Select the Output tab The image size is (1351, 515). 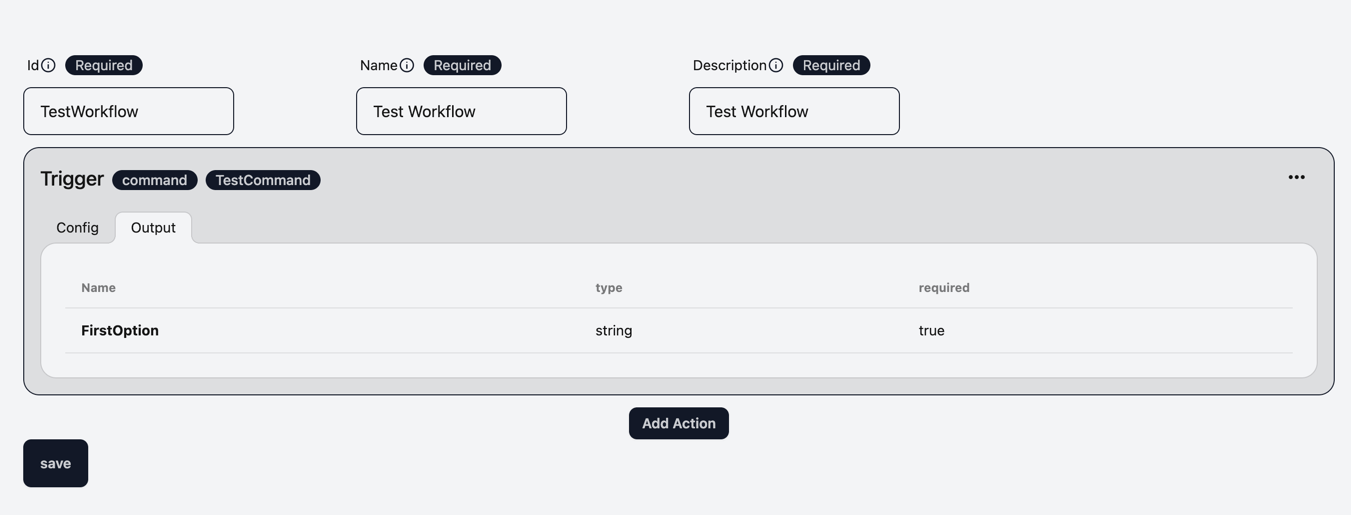point(153,228)
